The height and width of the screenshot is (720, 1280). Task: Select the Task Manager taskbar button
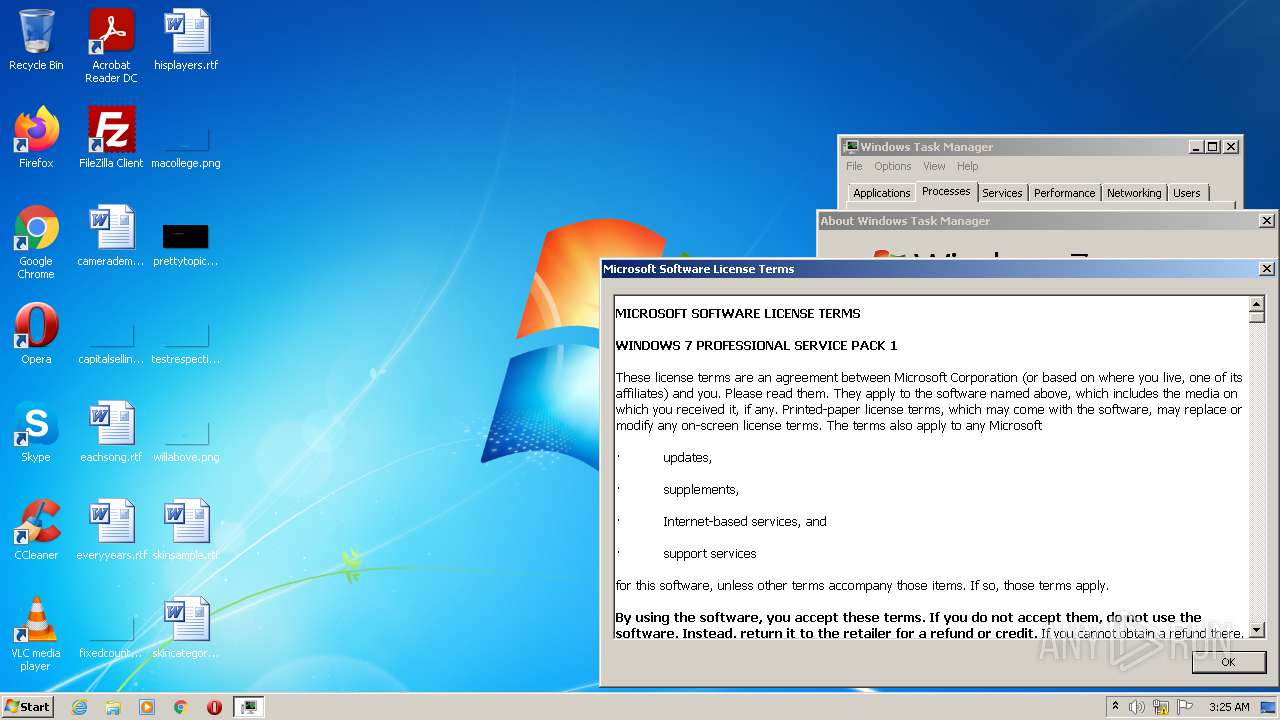(x=249, y=707)
